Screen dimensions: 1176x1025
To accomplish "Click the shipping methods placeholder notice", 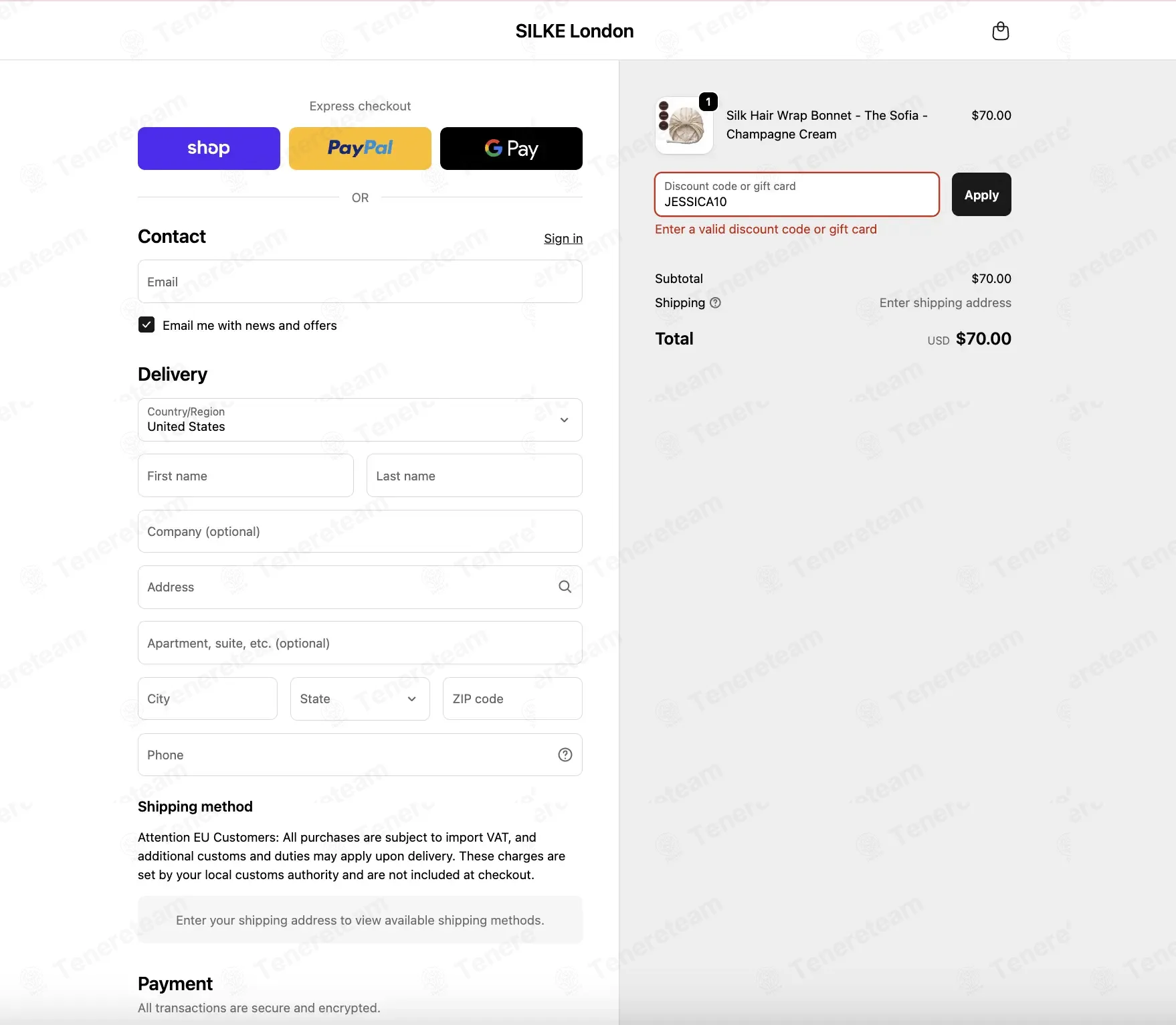I will 360,920.
